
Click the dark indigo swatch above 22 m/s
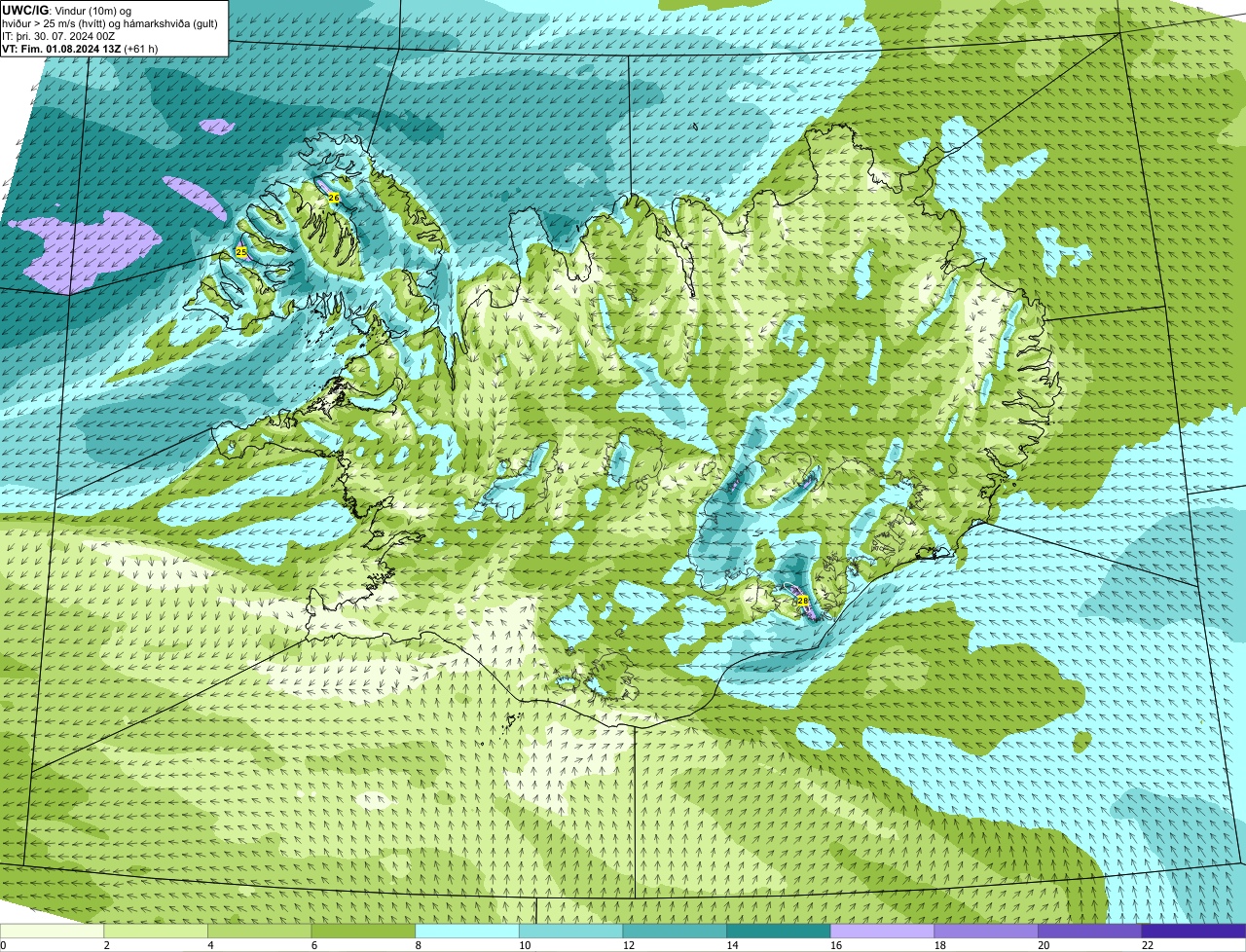(x=1193, y=931)
